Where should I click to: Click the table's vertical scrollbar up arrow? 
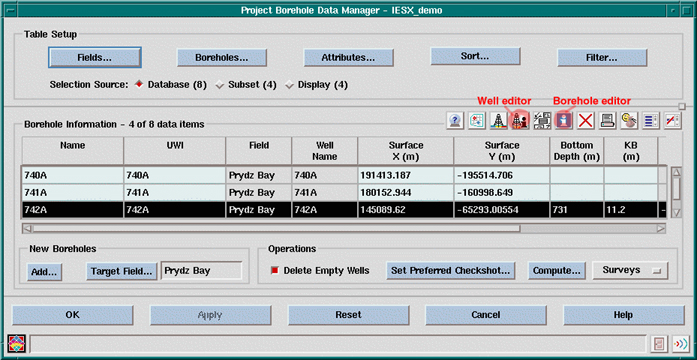point(676,172)
